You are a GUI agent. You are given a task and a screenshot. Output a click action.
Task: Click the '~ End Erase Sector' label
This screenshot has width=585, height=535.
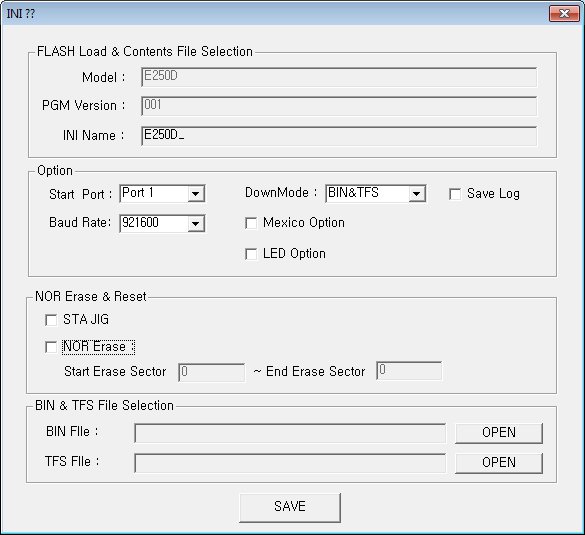tap(309, 372)
